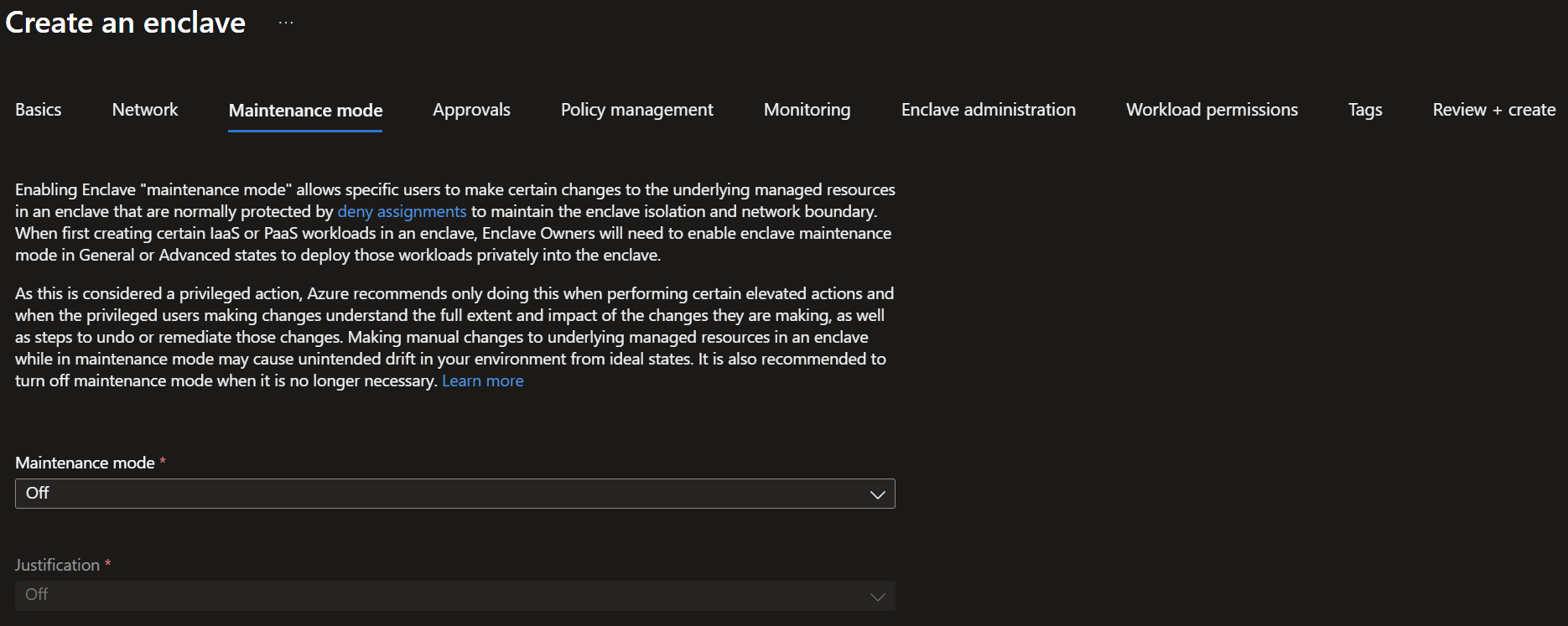Click the paragraph starting "As this is considered"
The image size is (1568, 626).
(455, 337)
